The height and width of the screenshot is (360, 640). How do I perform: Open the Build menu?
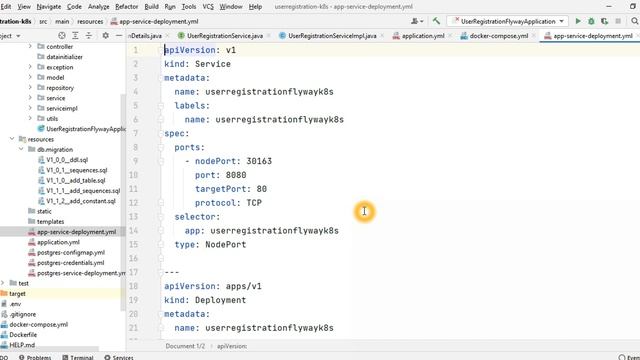pos(151,7)
